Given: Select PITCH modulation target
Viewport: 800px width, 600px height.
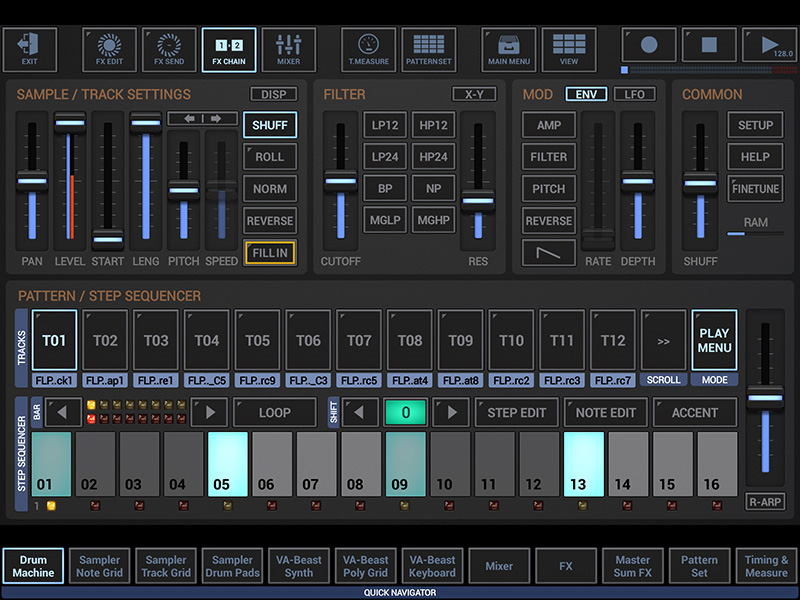Looking at the screenshot, I should tap(548, 189).
